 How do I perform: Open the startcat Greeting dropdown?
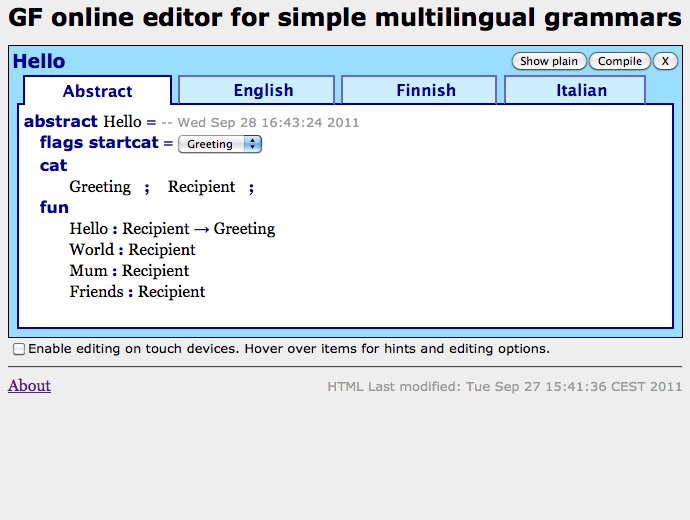(x=219, y=144)
